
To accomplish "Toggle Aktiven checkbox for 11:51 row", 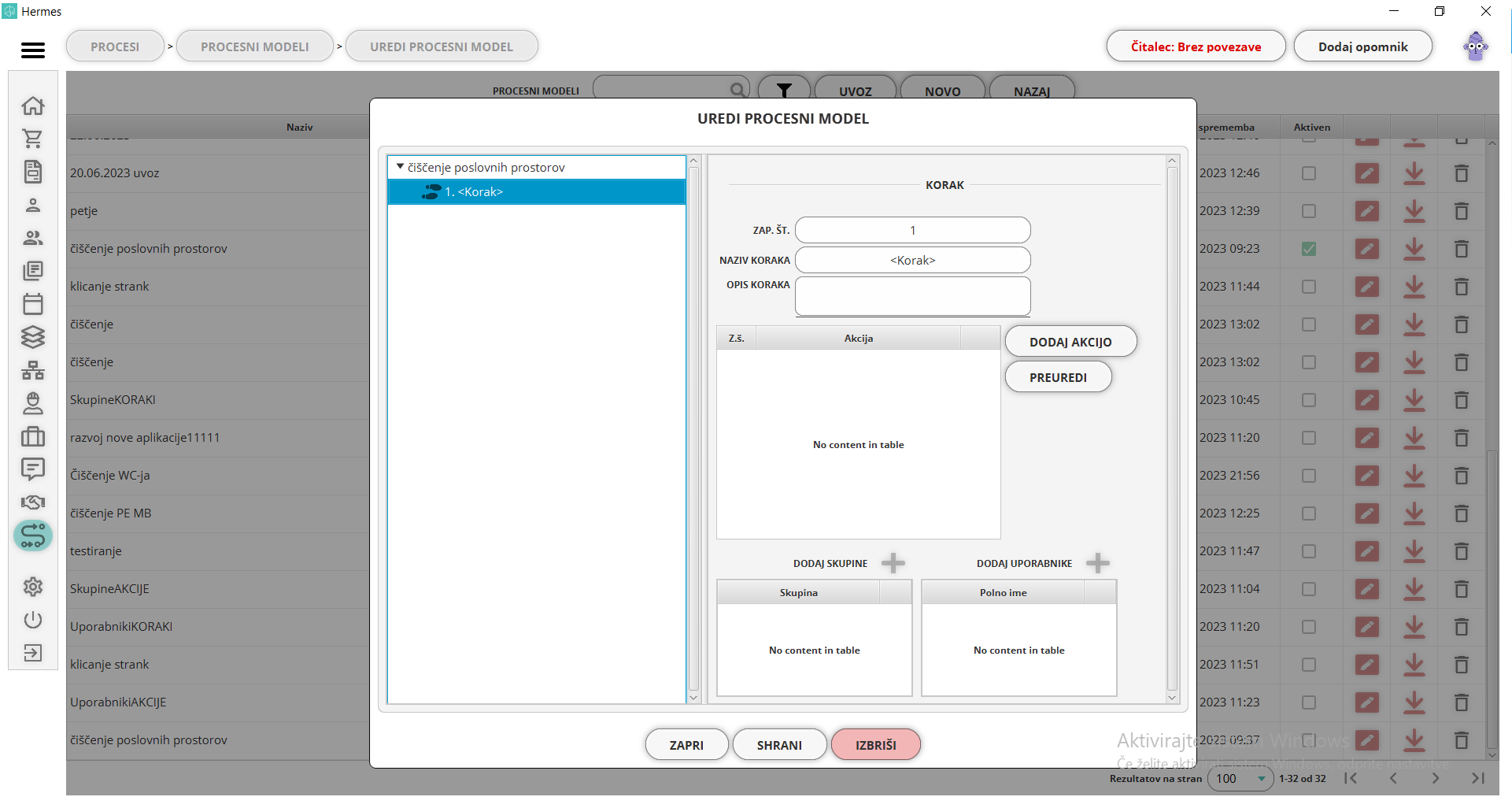I will 1309,665.
